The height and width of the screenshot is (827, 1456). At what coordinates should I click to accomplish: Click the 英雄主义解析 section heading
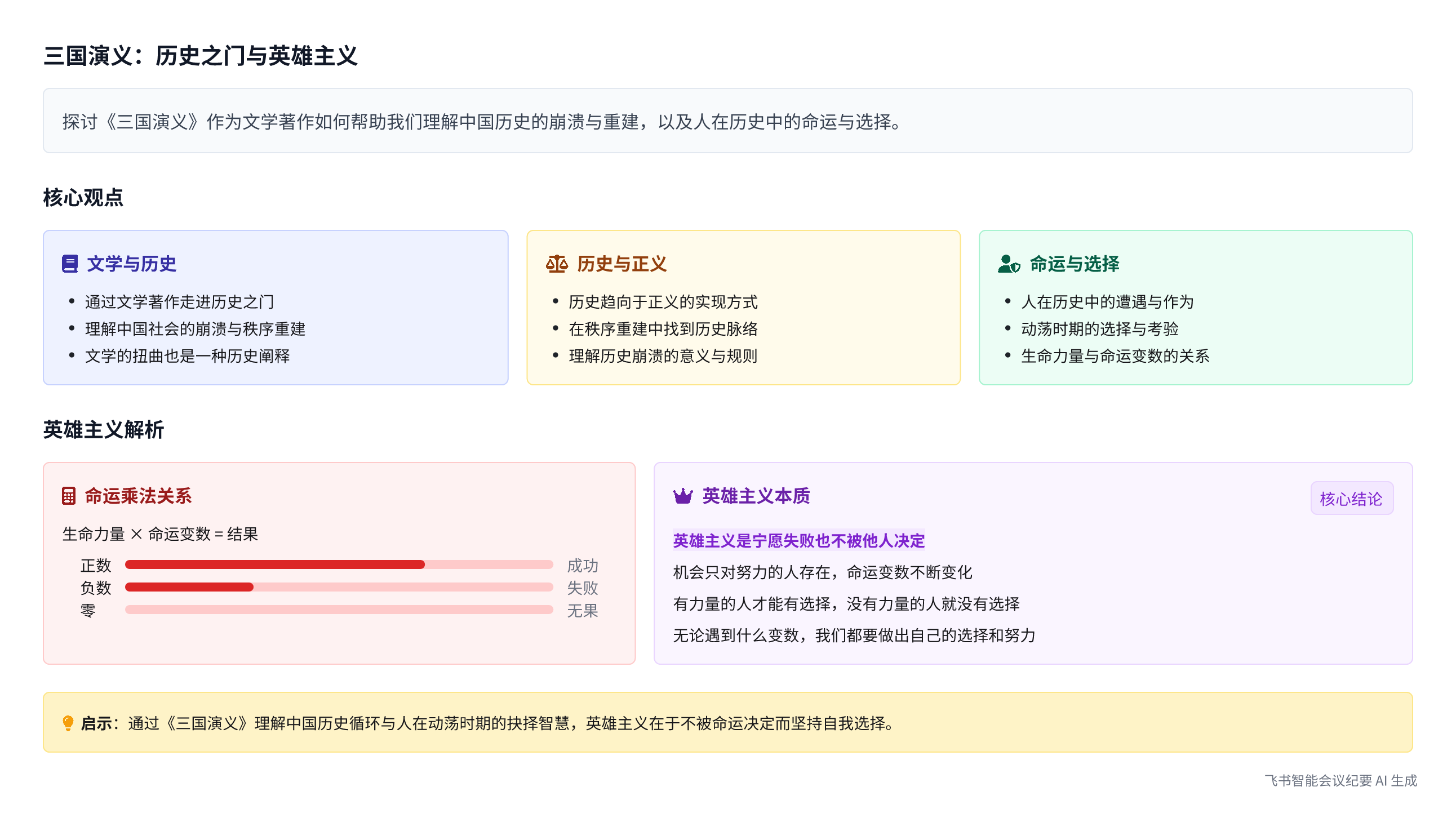pyautogui.click(x=103, y=429)
